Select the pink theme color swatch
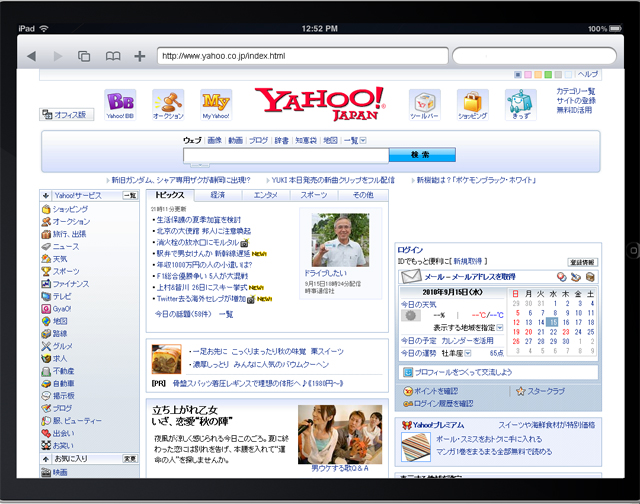The image size is (640, 504). pyautogui.click(x=528, y=75)
